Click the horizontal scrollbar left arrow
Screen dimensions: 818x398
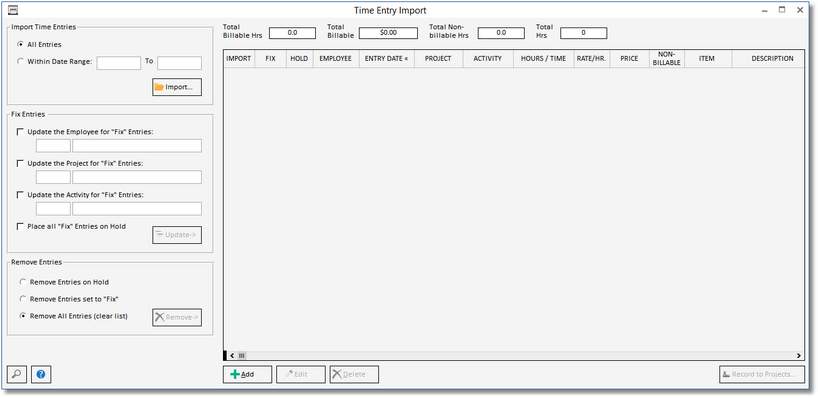click(x=232, y=356)
